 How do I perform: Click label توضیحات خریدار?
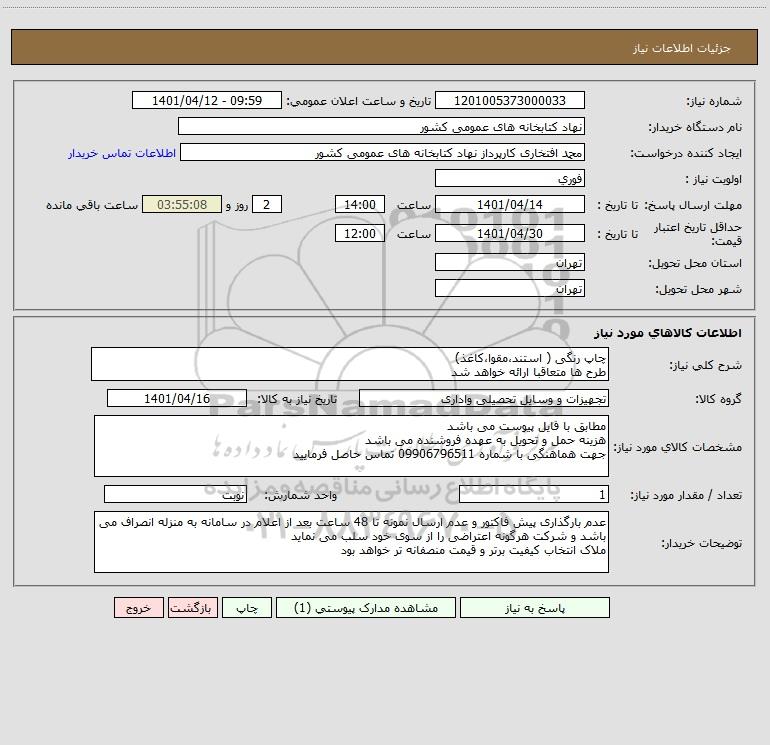pos(702,543)
